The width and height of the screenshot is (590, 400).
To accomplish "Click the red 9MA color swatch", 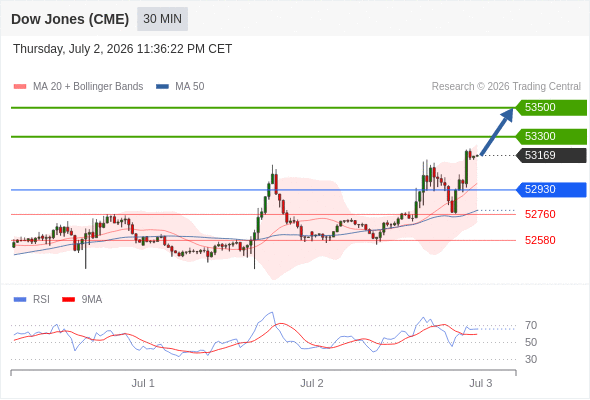I will (68, 300).
